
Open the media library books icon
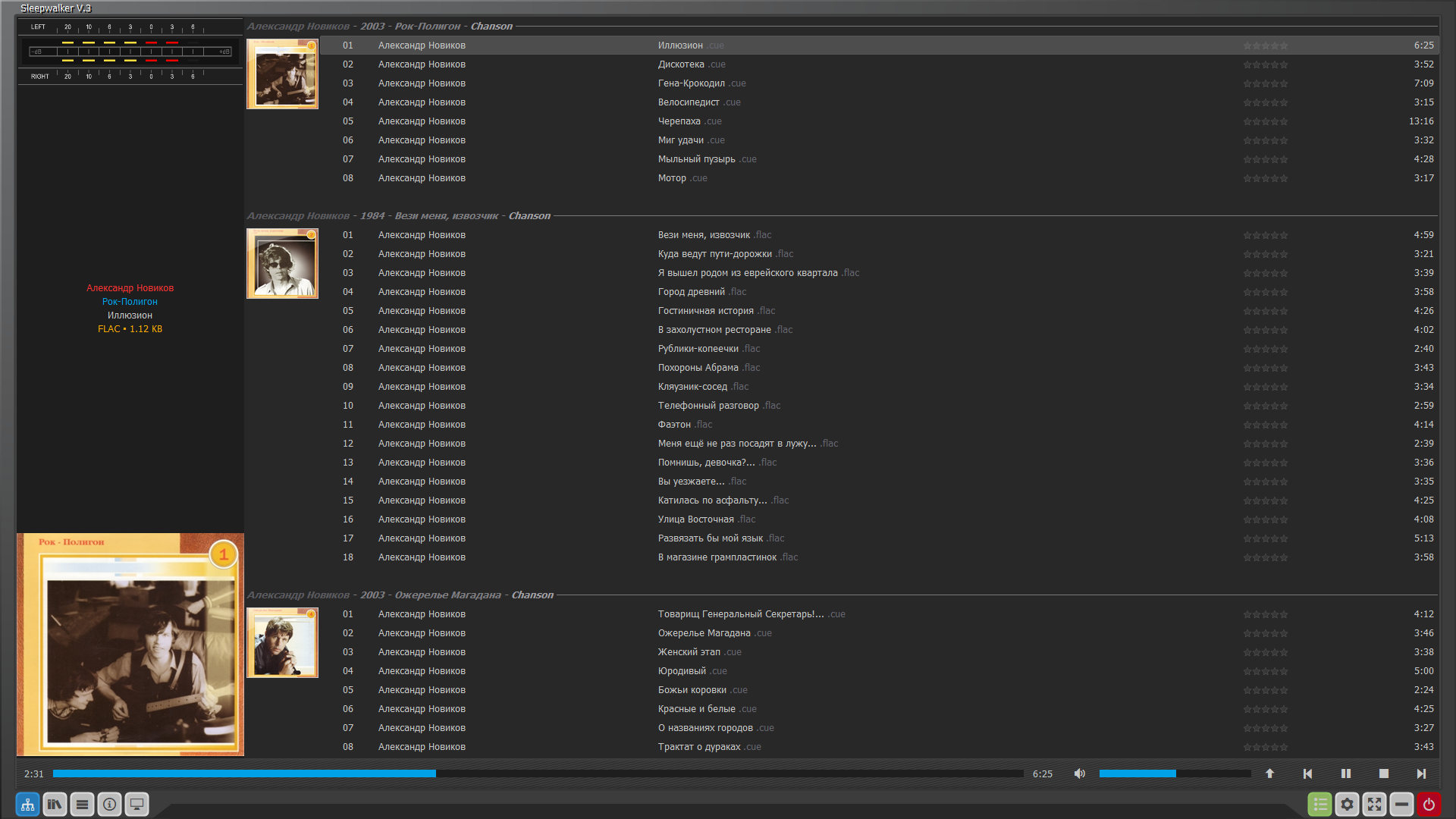click(55, 805)
